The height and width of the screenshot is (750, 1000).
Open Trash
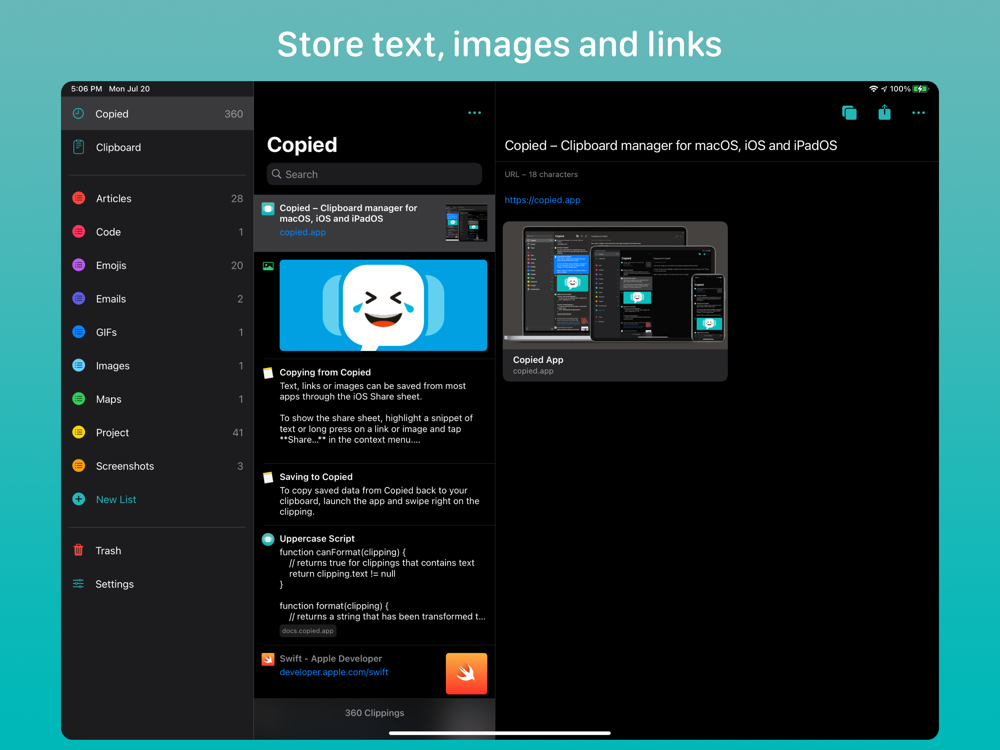click(108, 550)
